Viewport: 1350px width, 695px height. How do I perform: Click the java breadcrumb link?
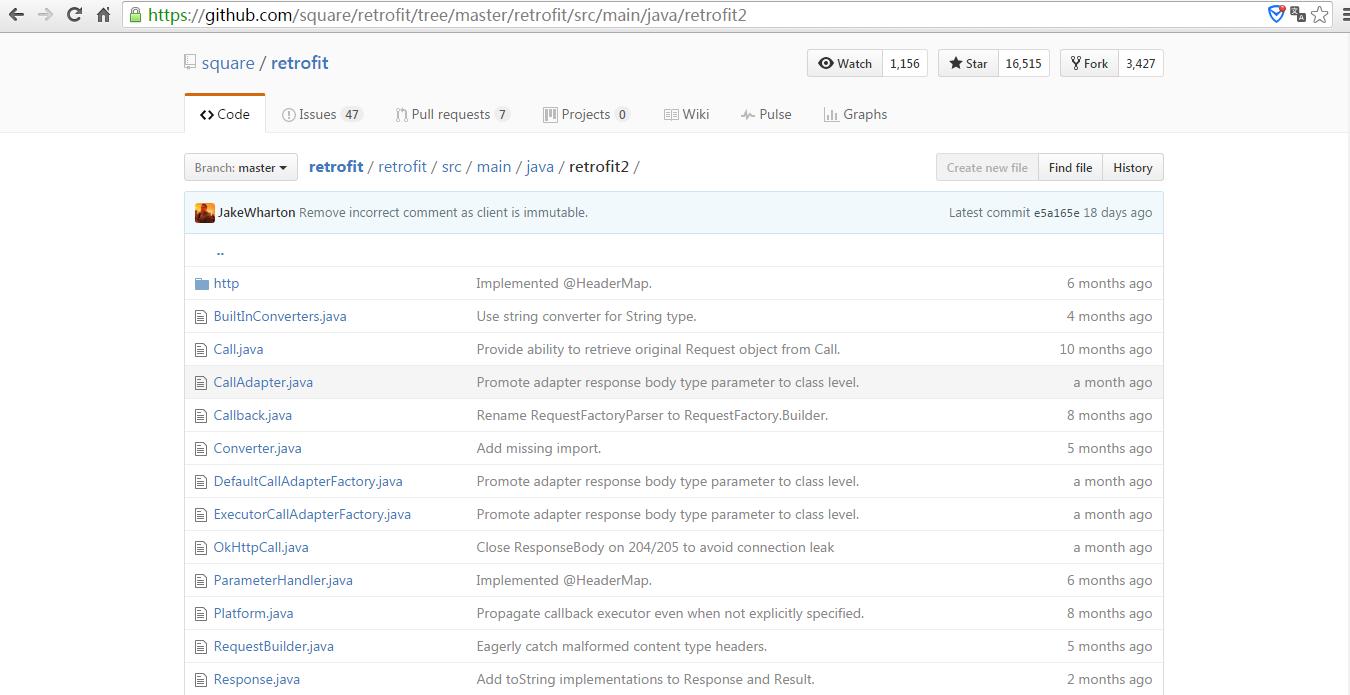click(x=540, y=167)
